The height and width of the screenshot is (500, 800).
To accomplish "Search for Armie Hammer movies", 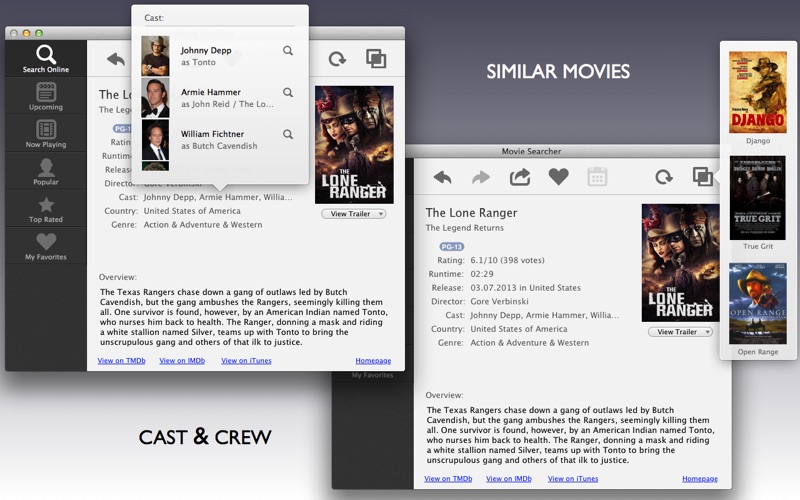I will (x=288, y=92).
